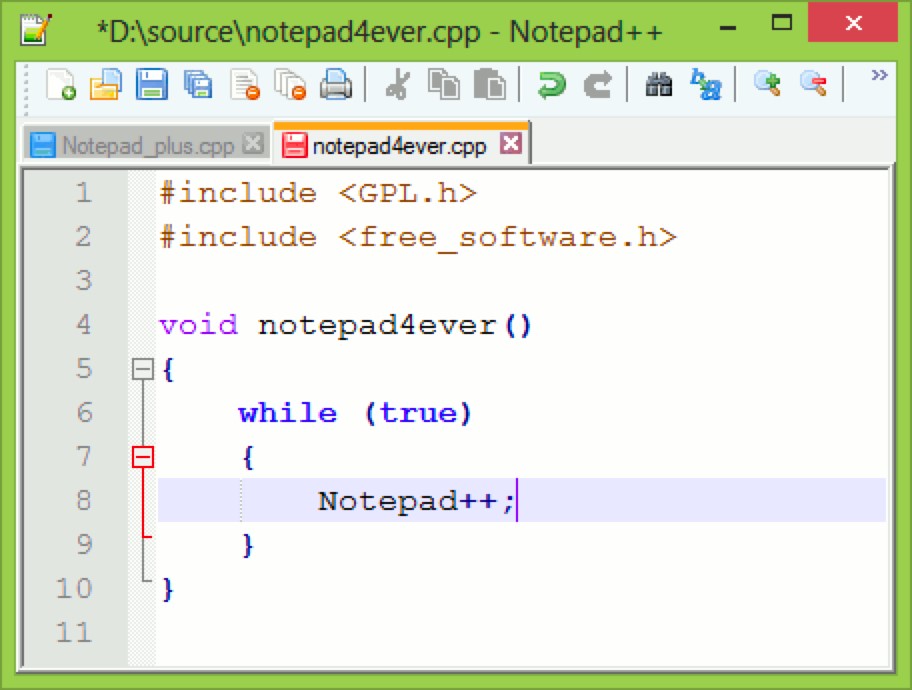Cut the selected text
The width and height of the screenshot is (912, 690).
(395, 86)
